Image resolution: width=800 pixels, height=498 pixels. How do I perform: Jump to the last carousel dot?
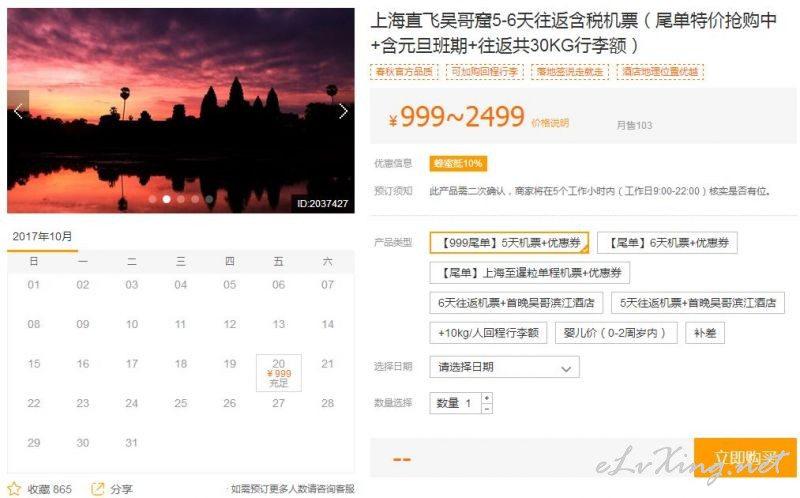click(209, 199)
